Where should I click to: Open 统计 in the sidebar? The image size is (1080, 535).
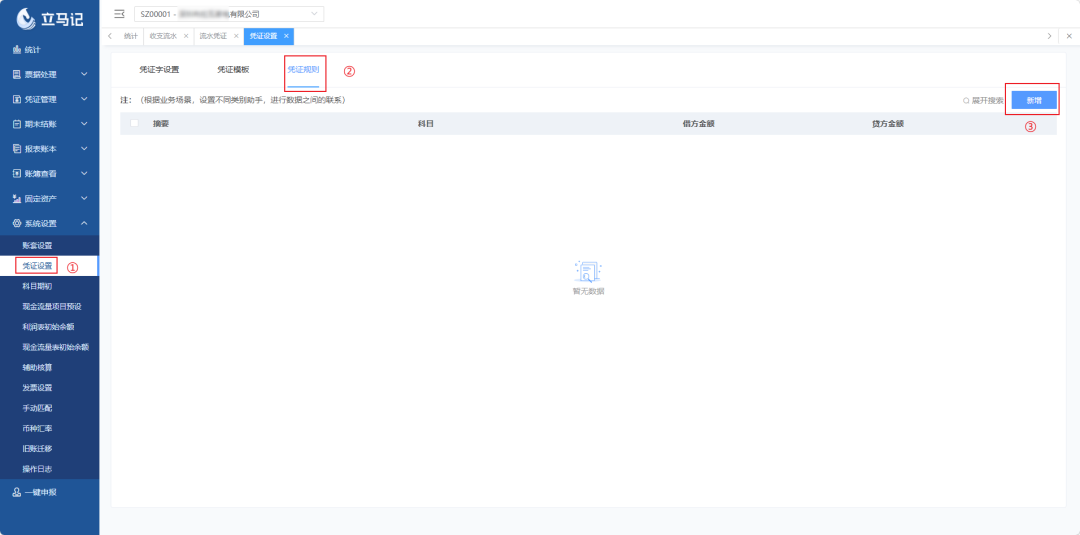pos(32,49)
